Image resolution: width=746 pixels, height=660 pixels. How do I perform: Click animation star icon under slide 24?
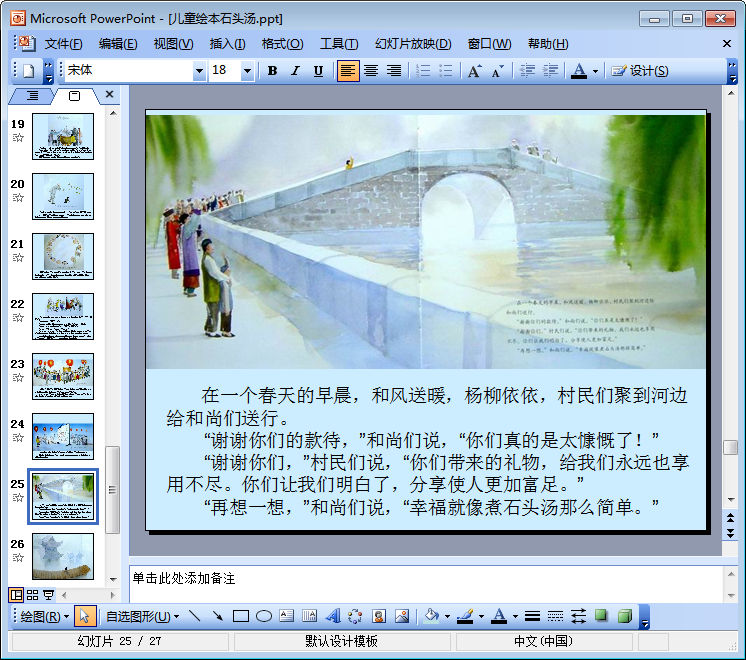coord(18,437)
